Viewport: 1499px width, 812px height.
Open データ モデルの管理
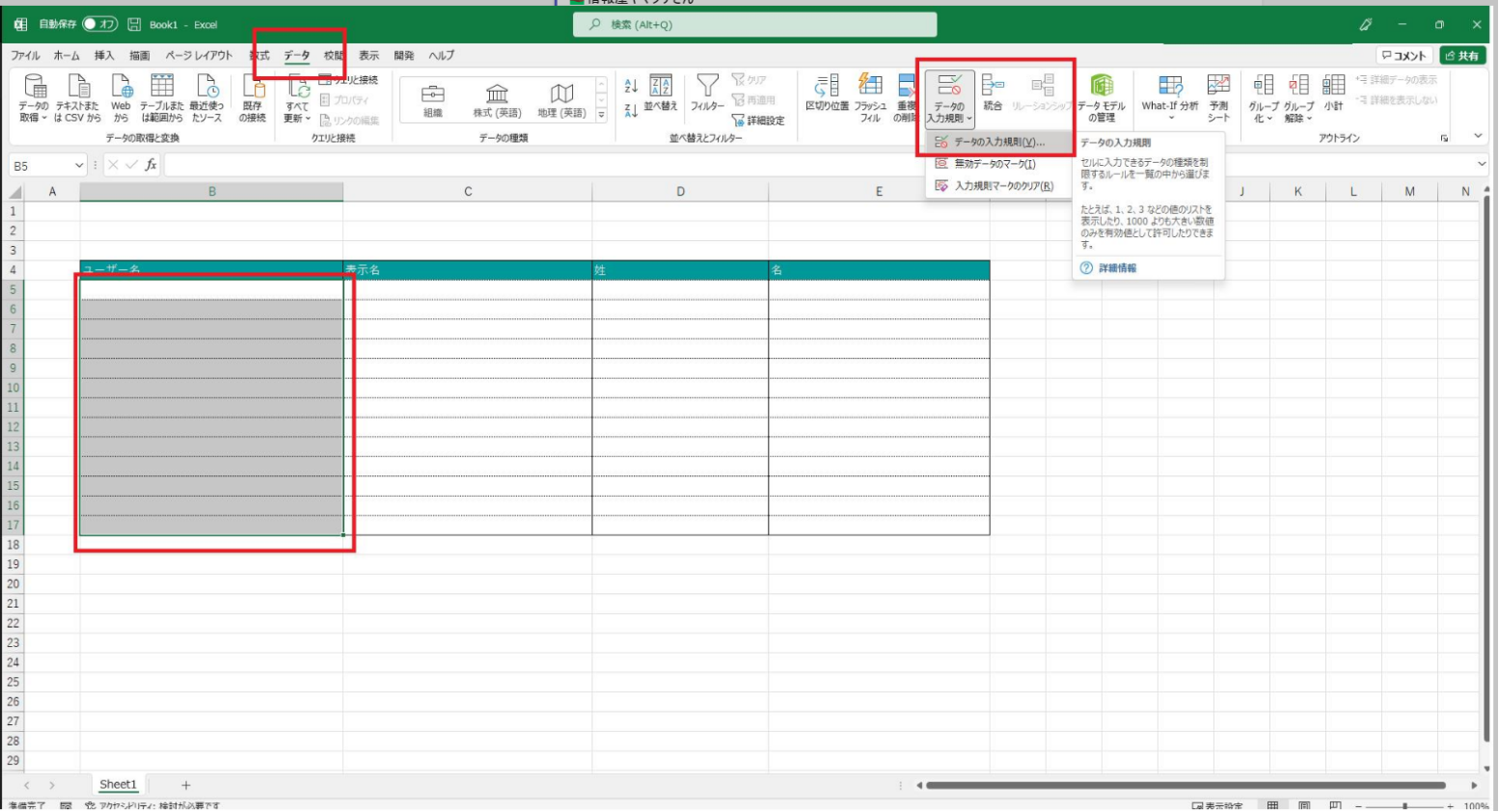(1101, 98)
